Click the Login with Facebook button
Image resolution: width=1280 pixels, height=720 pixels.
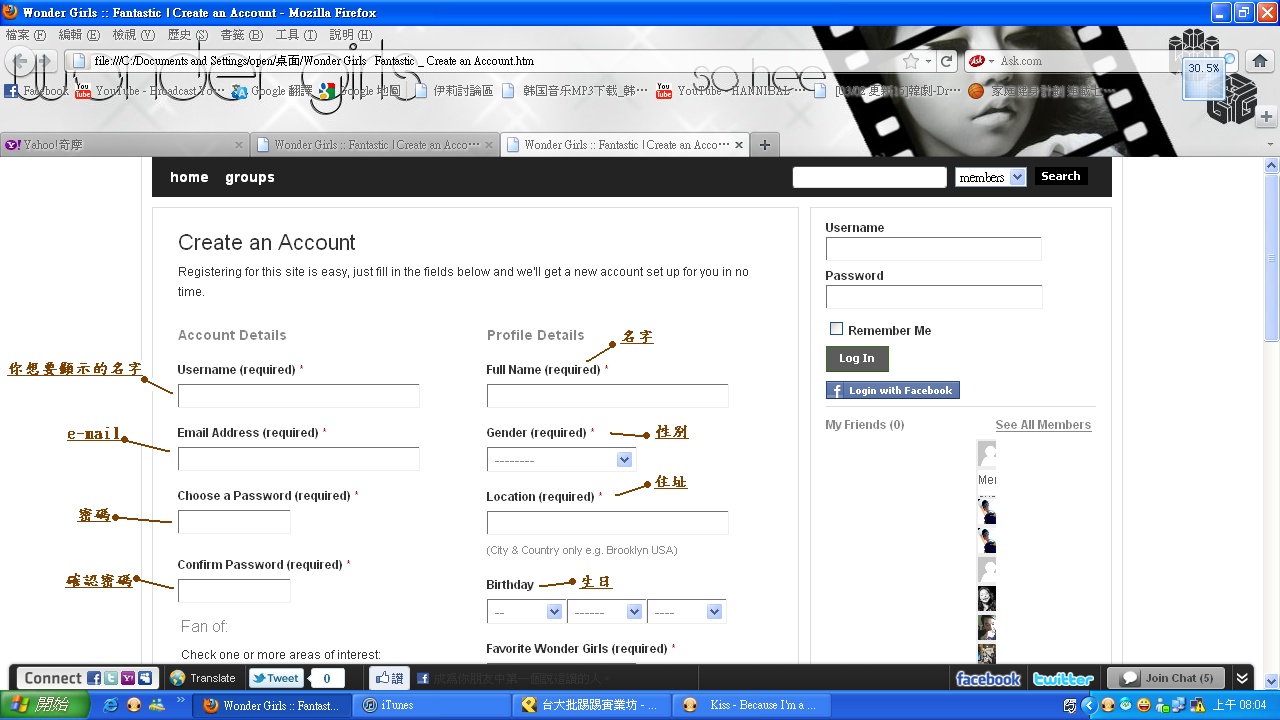tap(892, 390)
